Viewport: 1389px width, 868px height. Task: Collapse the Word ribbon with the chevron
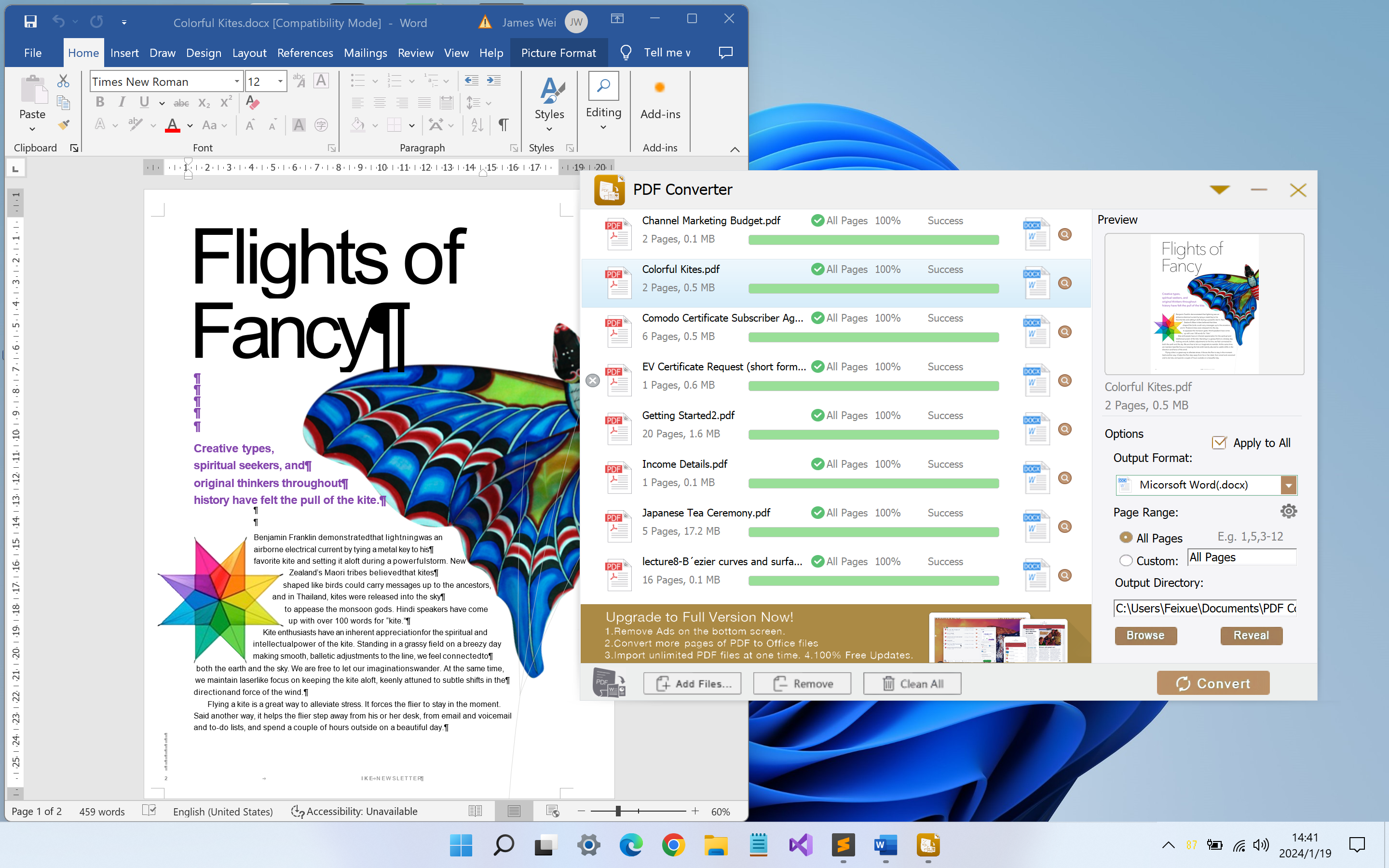coord(735,149)
